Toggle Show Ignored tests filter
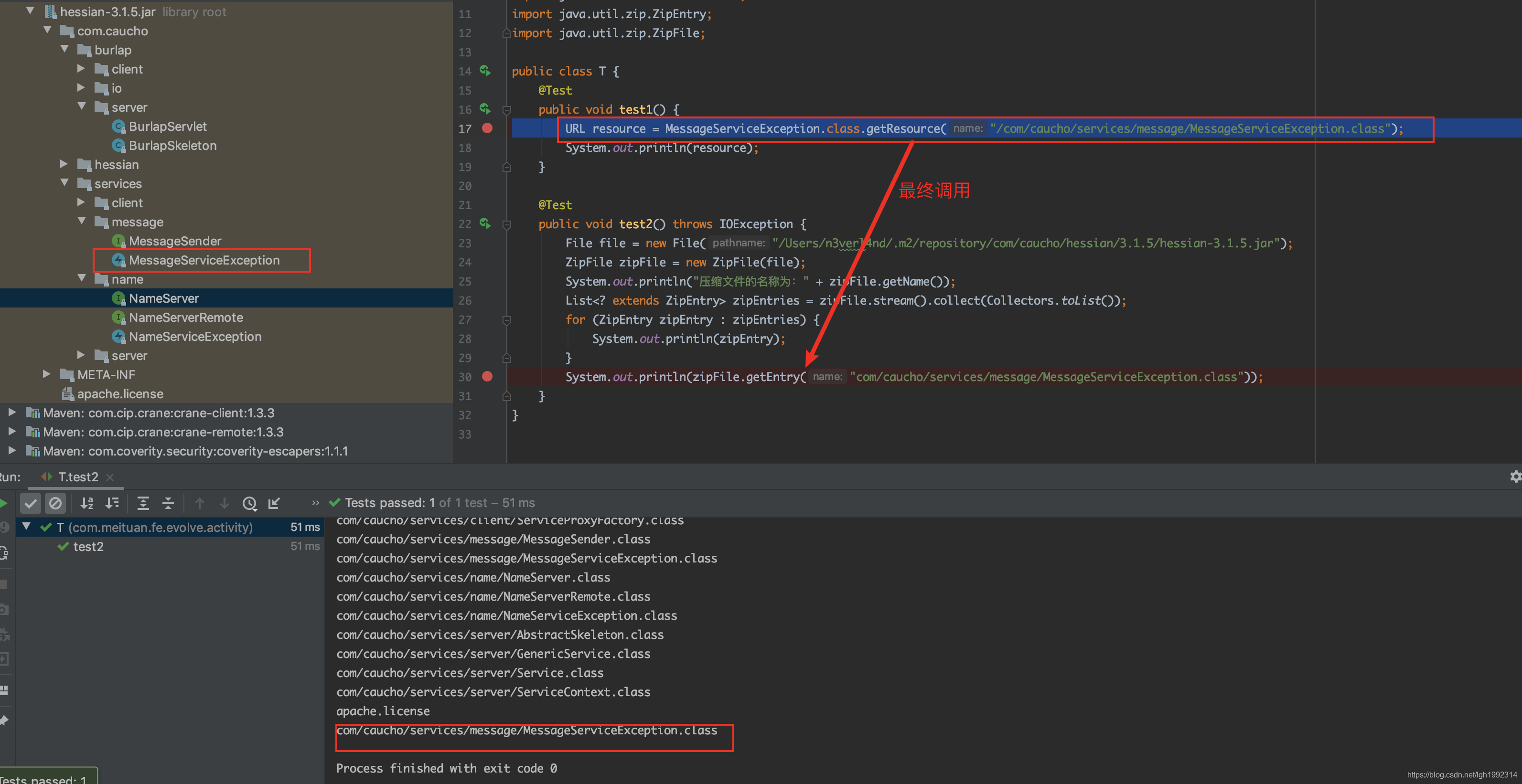 click(x=55, y=503)
